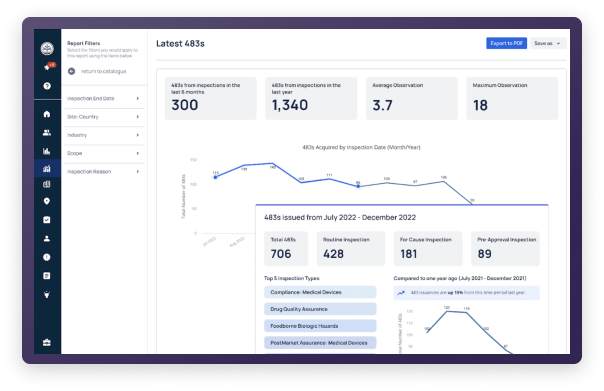Screen dimensions: 604x391
Task: Open the exclamation alert icon
Action: tap(47, 257)
